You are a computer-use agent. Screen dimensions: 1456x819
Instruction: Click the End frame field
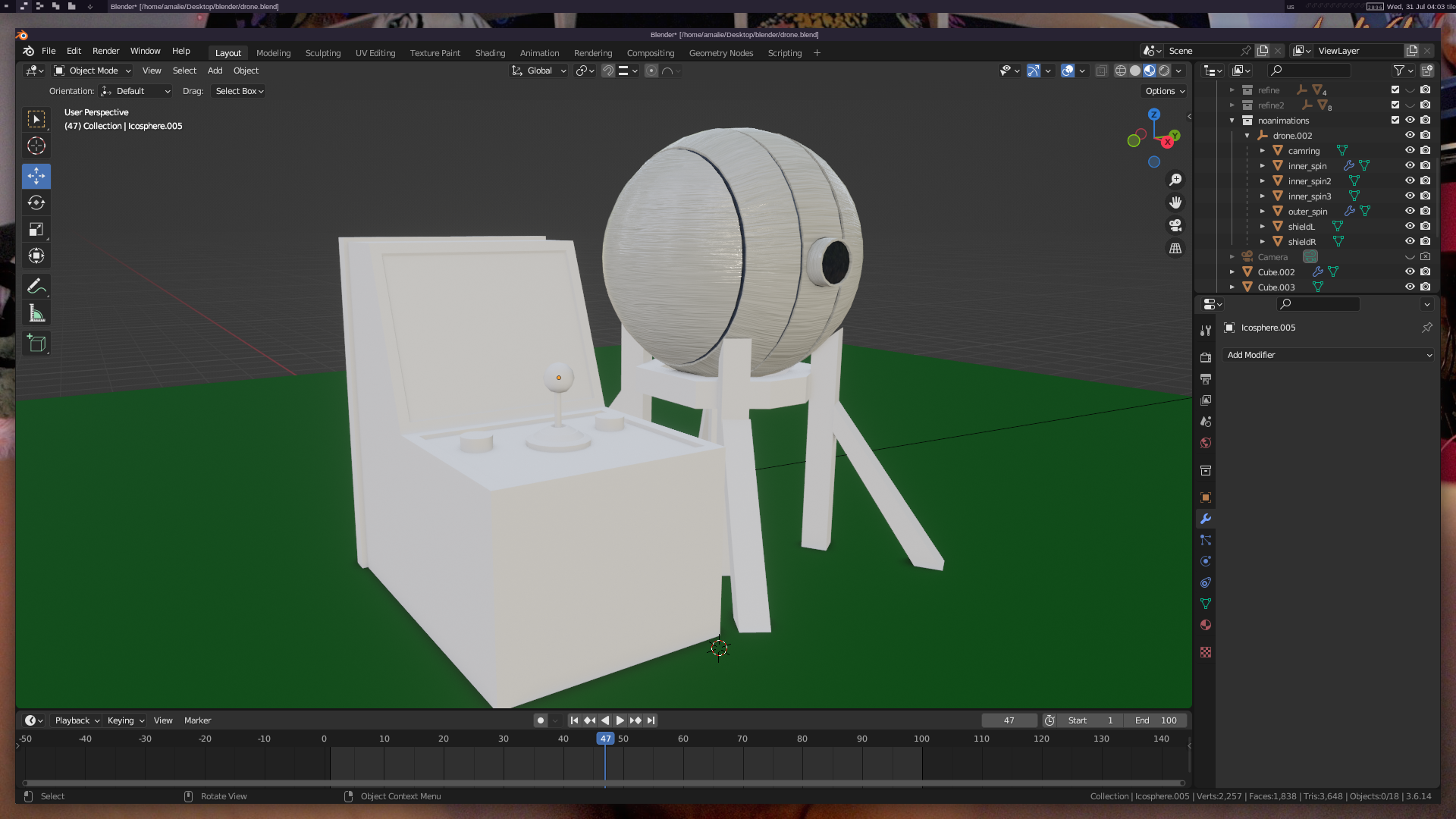pos(1156,720)
